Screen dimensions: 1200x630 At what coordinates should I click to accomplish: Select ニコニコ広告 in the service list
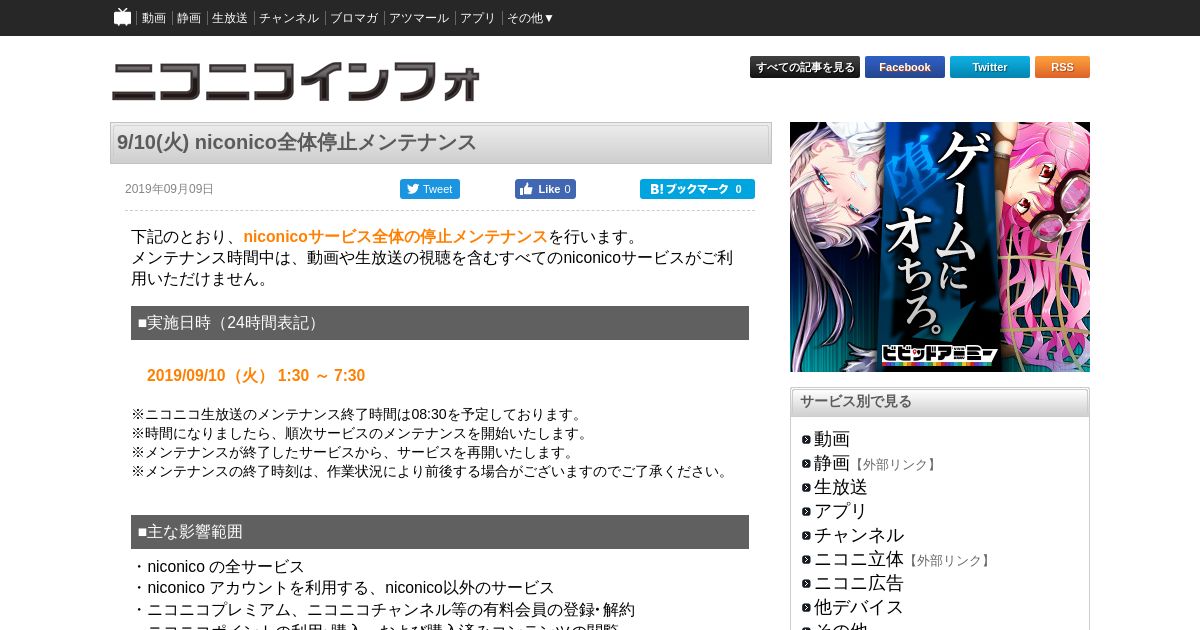pos(859,583)
